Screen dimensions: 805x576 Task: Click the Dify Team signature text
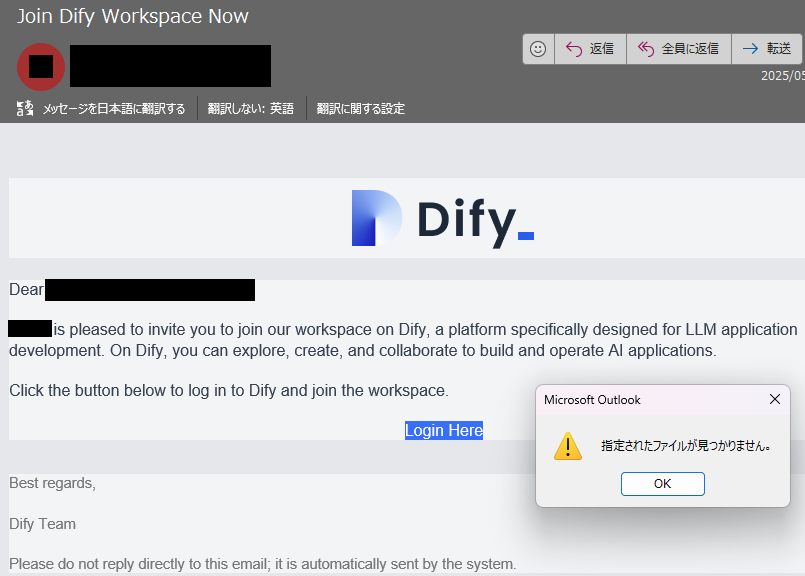(43, 524)
